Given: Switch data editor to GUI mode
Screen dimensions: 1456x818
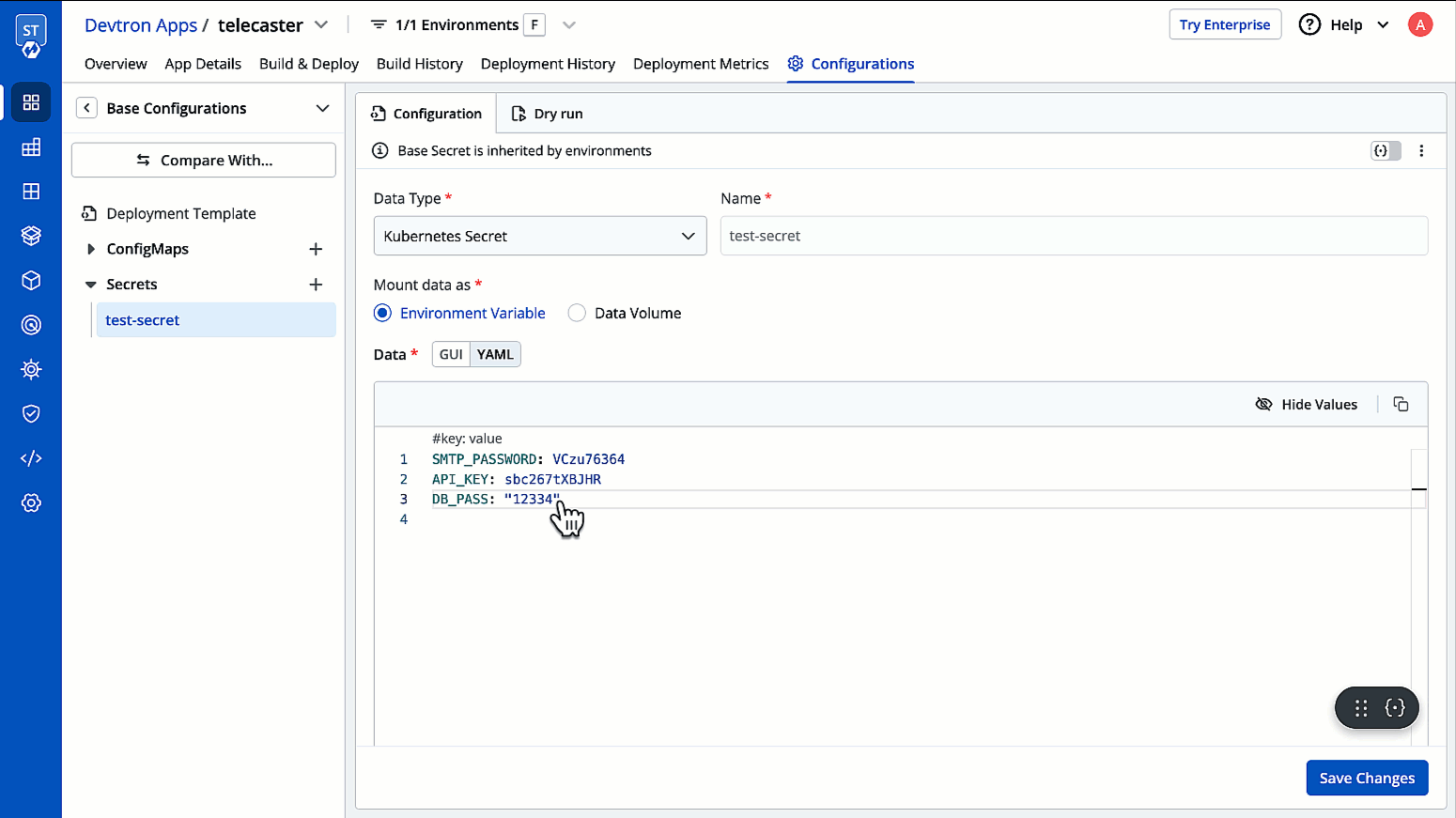Looking at the screenshot, I should tap(451, 354).
